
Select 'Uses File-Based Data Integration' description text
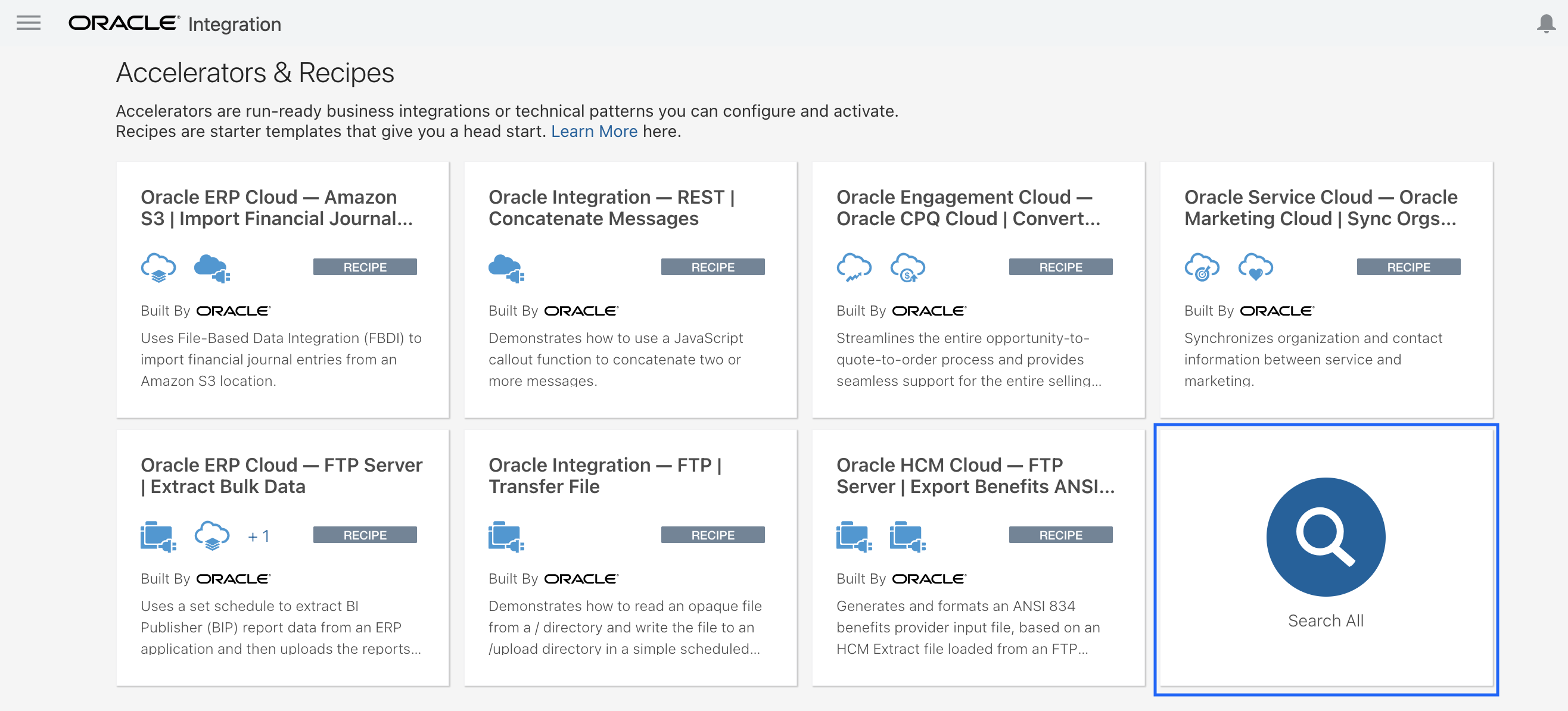point(281,360)
